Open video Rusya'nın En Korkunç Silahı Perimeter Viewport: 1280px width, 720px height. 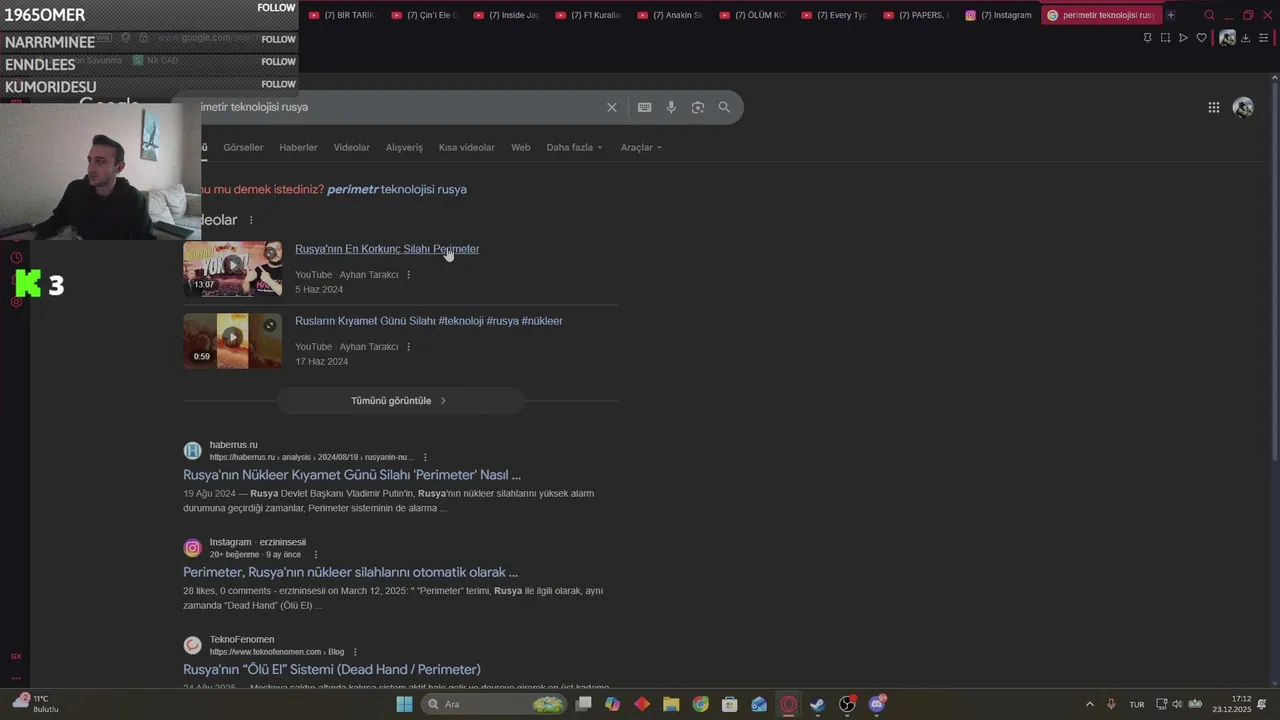[x=387, y=249]
